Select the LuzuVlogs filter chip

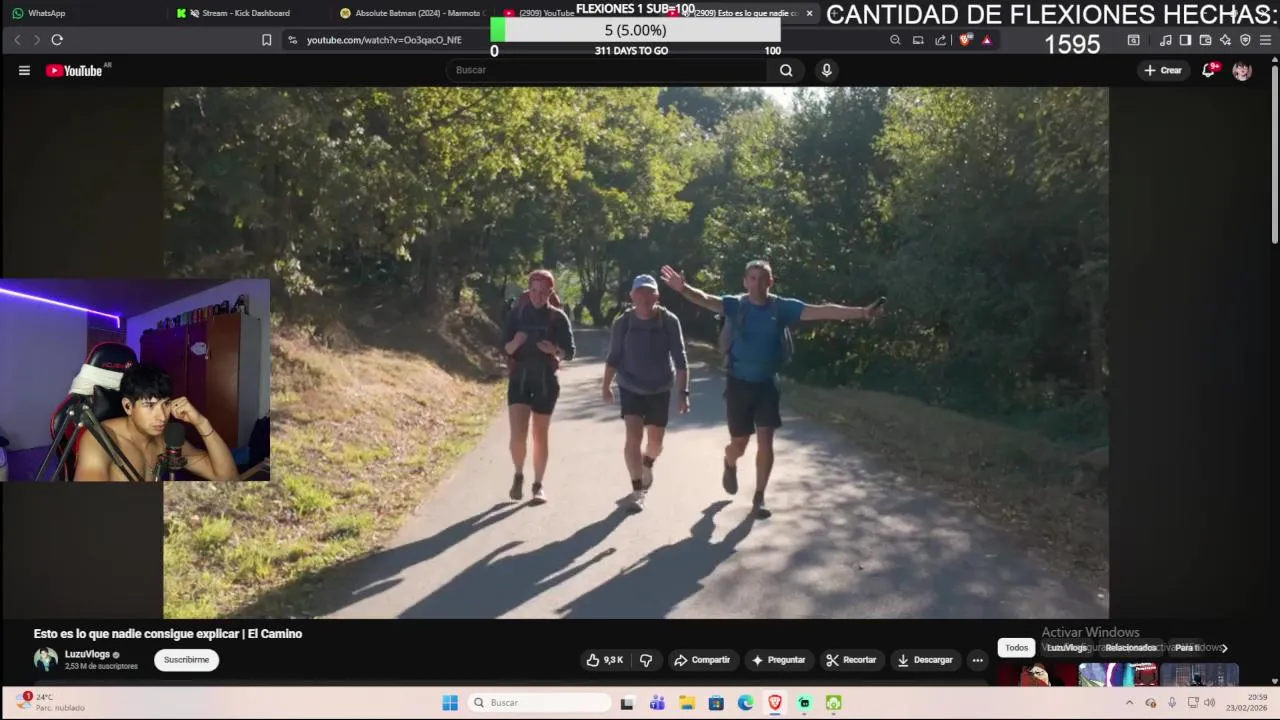(x=1067, y=648)
